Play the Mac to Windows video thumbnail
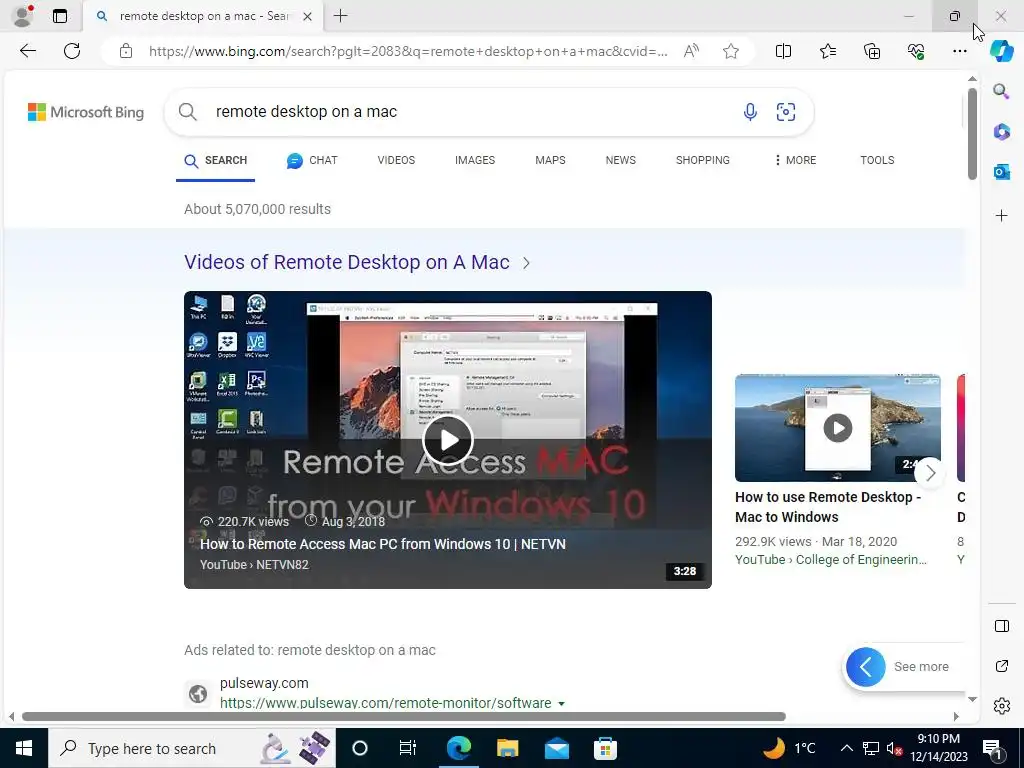Viewport: 1024px width, 768px height. (x=838, y=428)
